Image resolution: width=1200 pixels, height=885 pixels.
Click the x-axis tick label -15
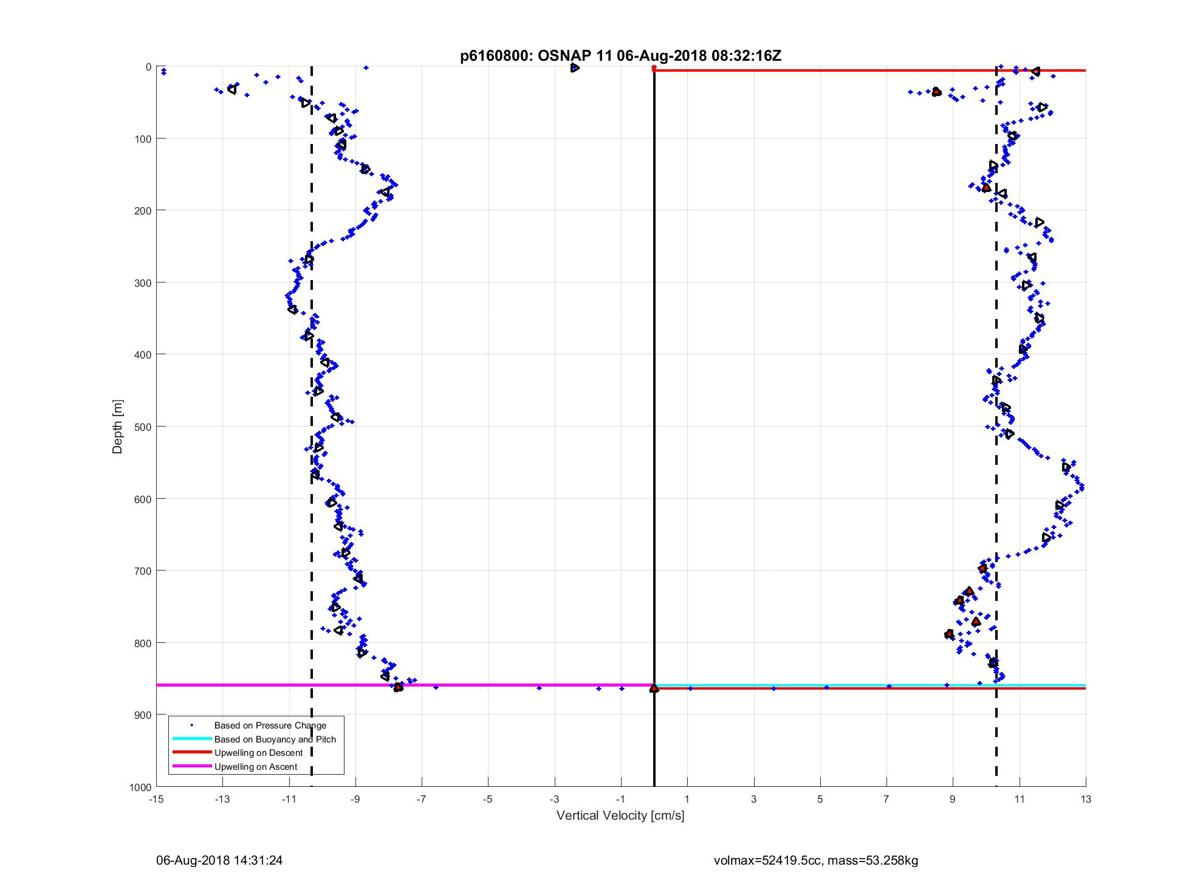[156, 799]
